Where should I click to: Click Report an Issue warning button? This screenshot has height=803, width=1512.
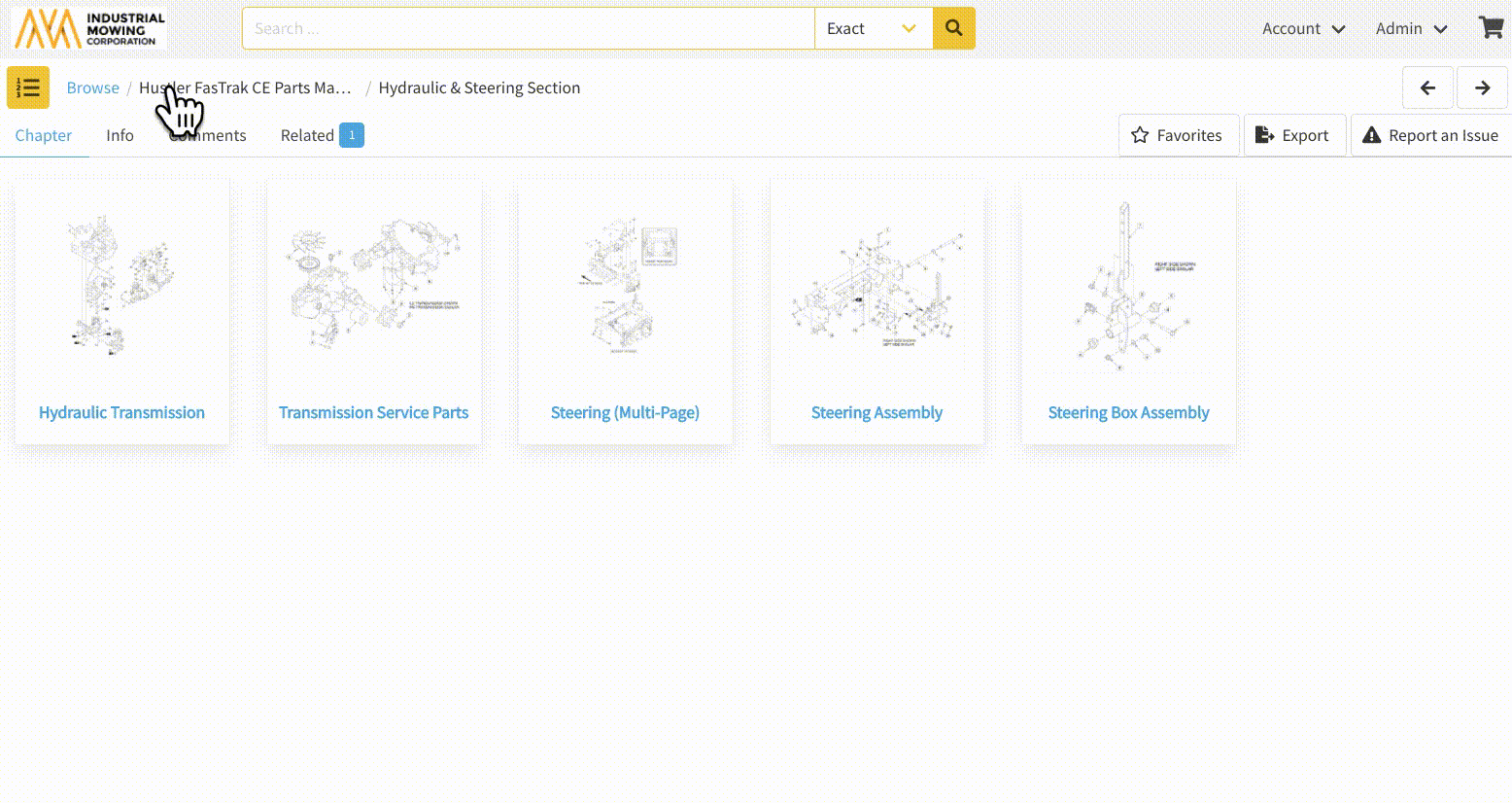coord(1430,135)
